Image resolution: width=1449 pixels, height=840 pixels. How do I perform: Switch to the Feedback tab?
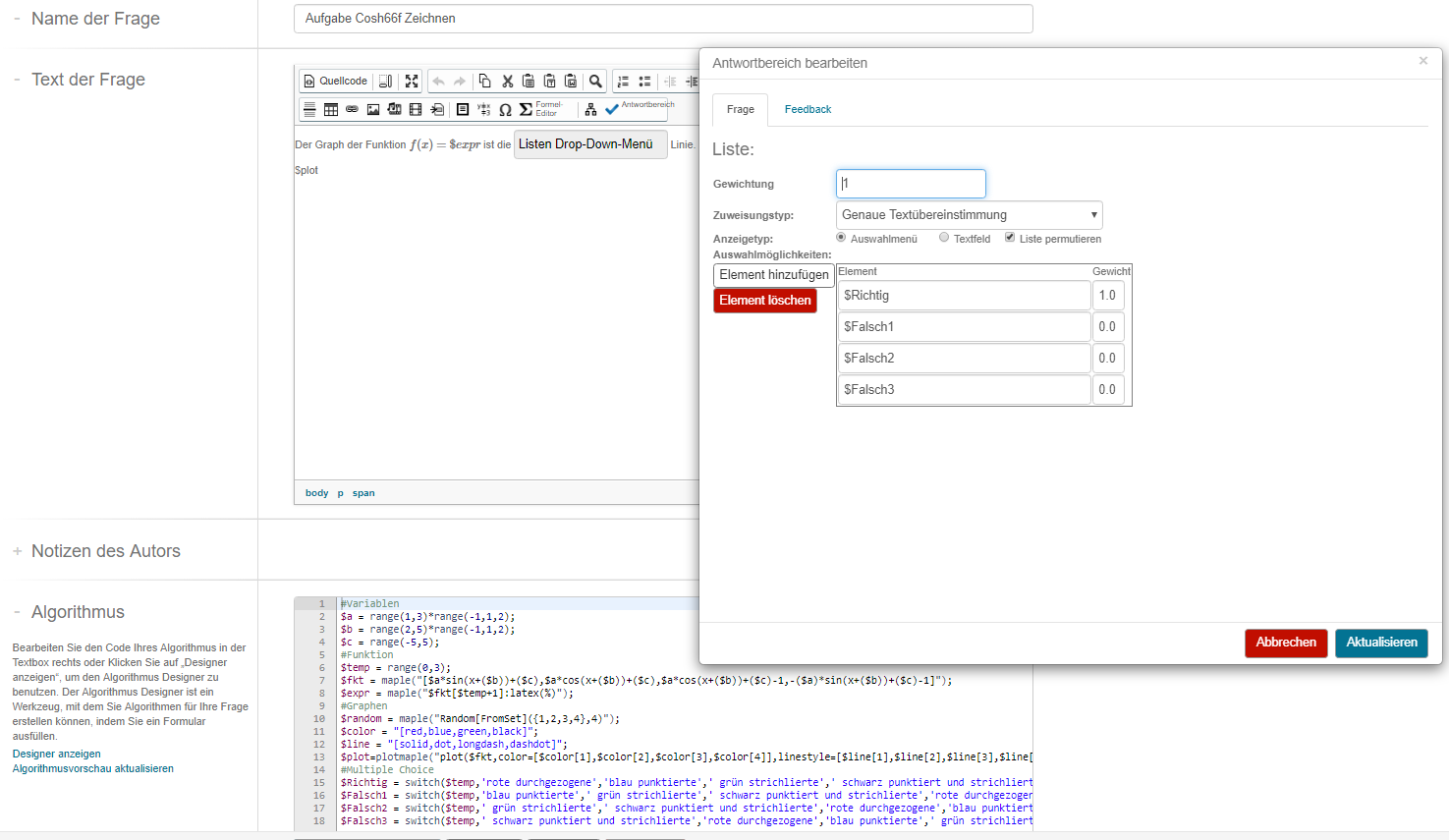coord(808,109)
